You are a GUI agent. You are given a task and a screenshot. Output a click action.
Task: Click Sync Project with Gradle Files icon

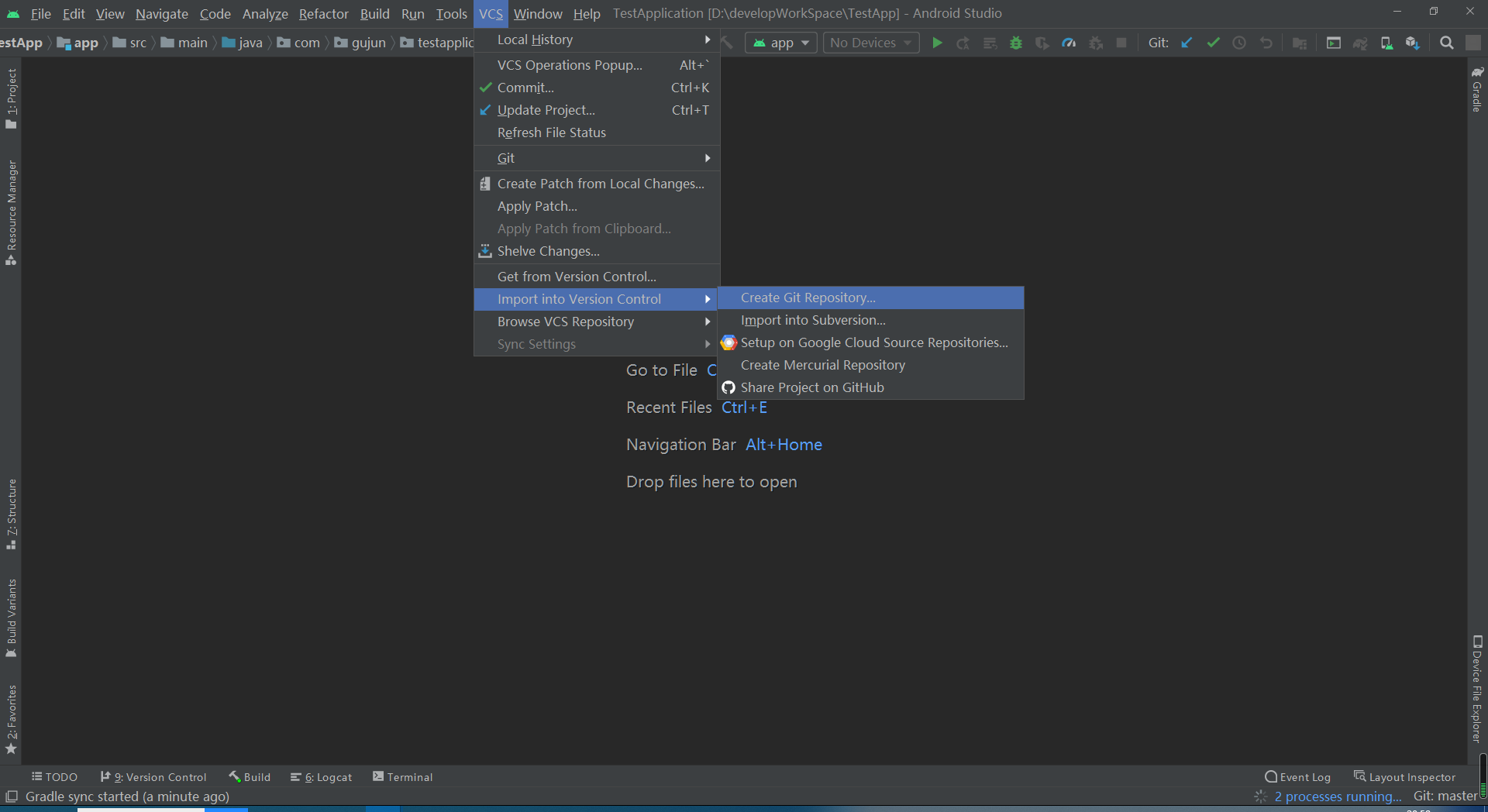[x=1360, y=43]
